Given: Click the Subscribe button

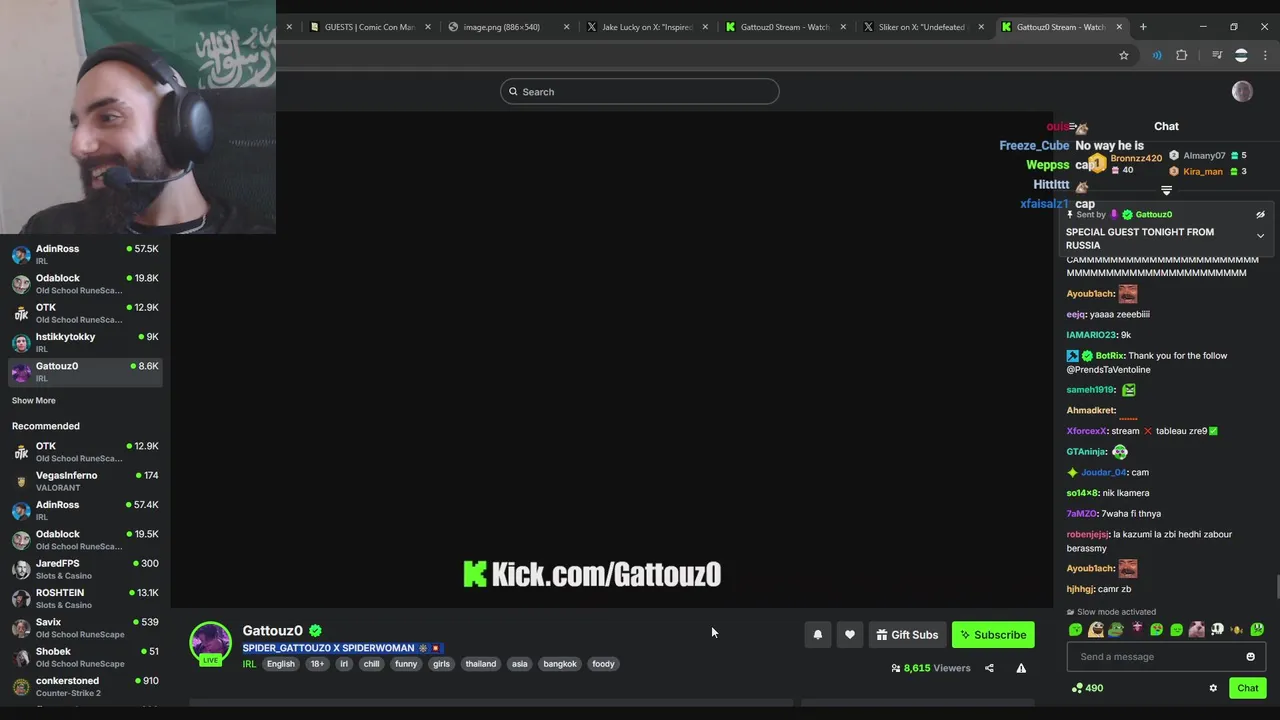Looking at the screenshot, I should (993, 635).
